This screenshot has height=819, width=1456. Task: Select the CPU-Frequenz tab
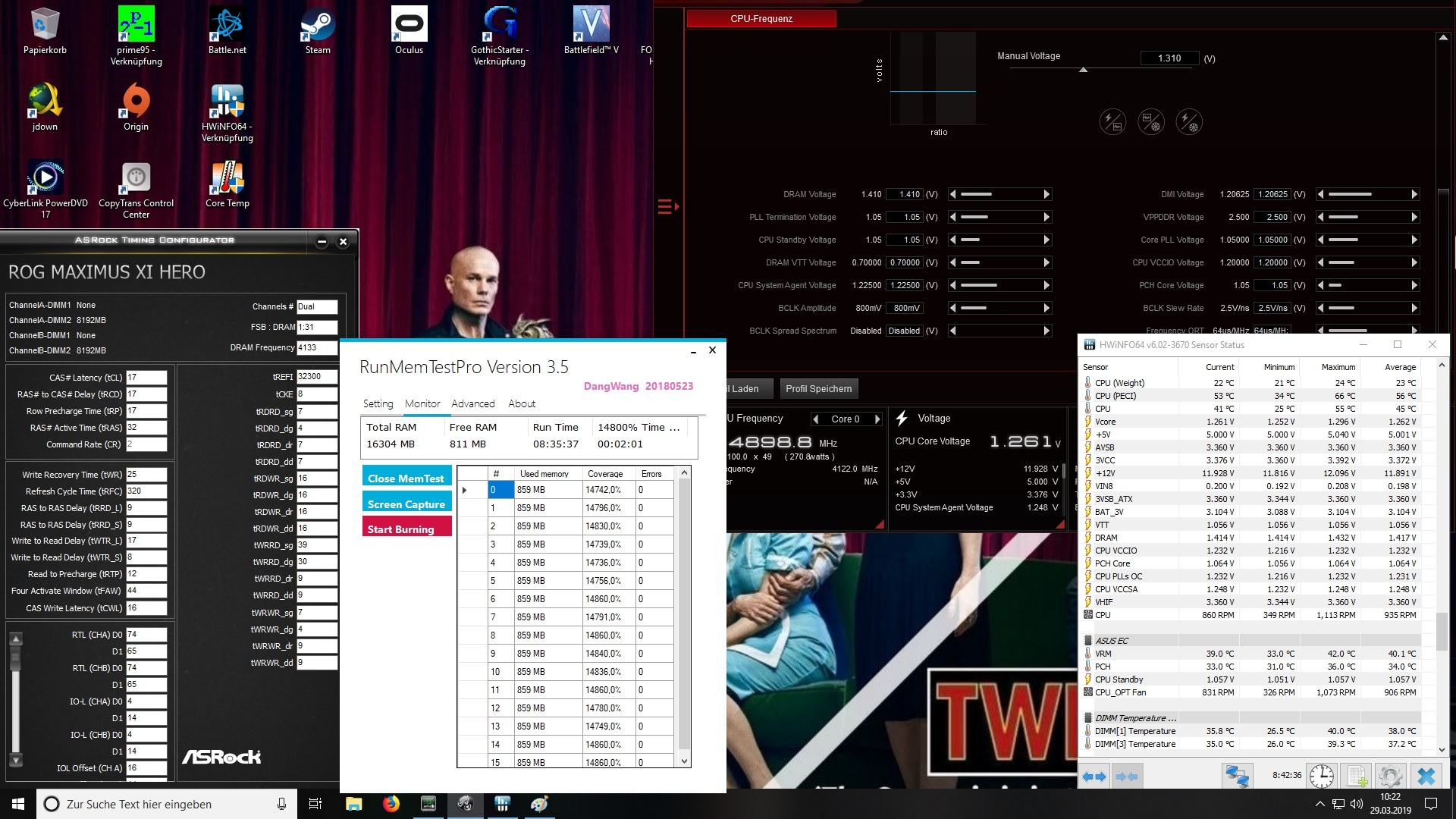tap(761, 18)
